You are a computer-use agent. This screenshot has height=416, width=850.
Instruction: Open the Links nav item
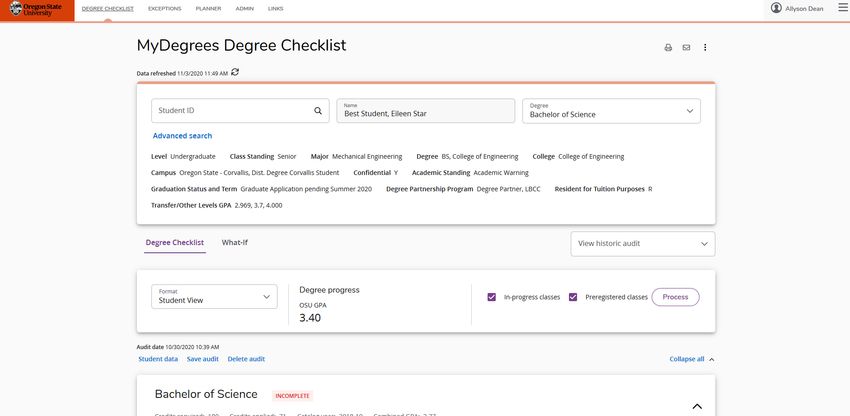(275, 9)
